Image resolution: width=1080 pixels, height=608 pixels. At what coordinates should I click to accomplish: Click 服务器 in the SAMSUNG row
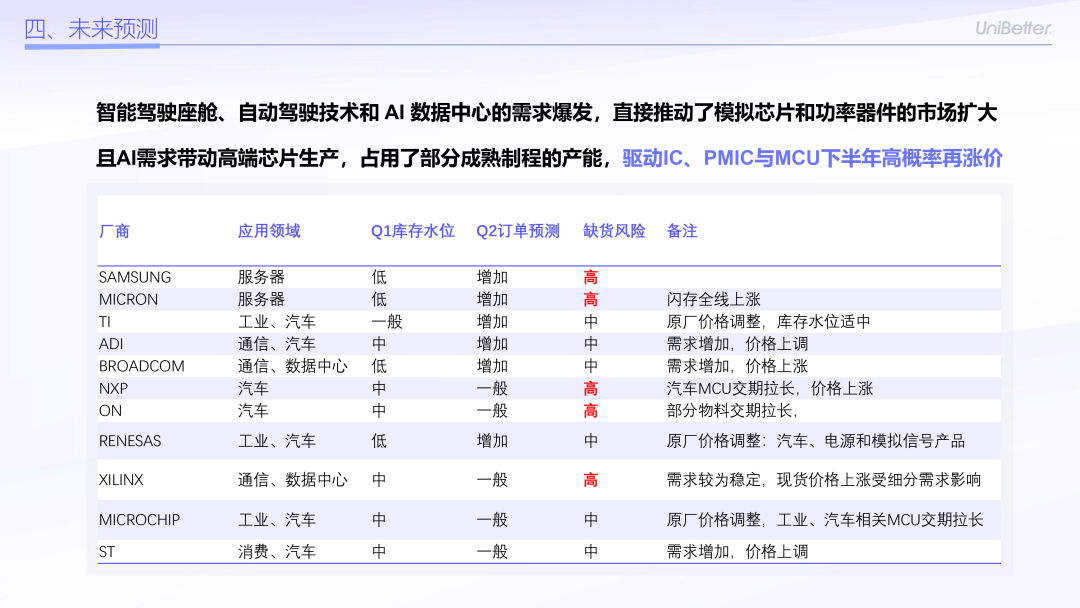261,277
